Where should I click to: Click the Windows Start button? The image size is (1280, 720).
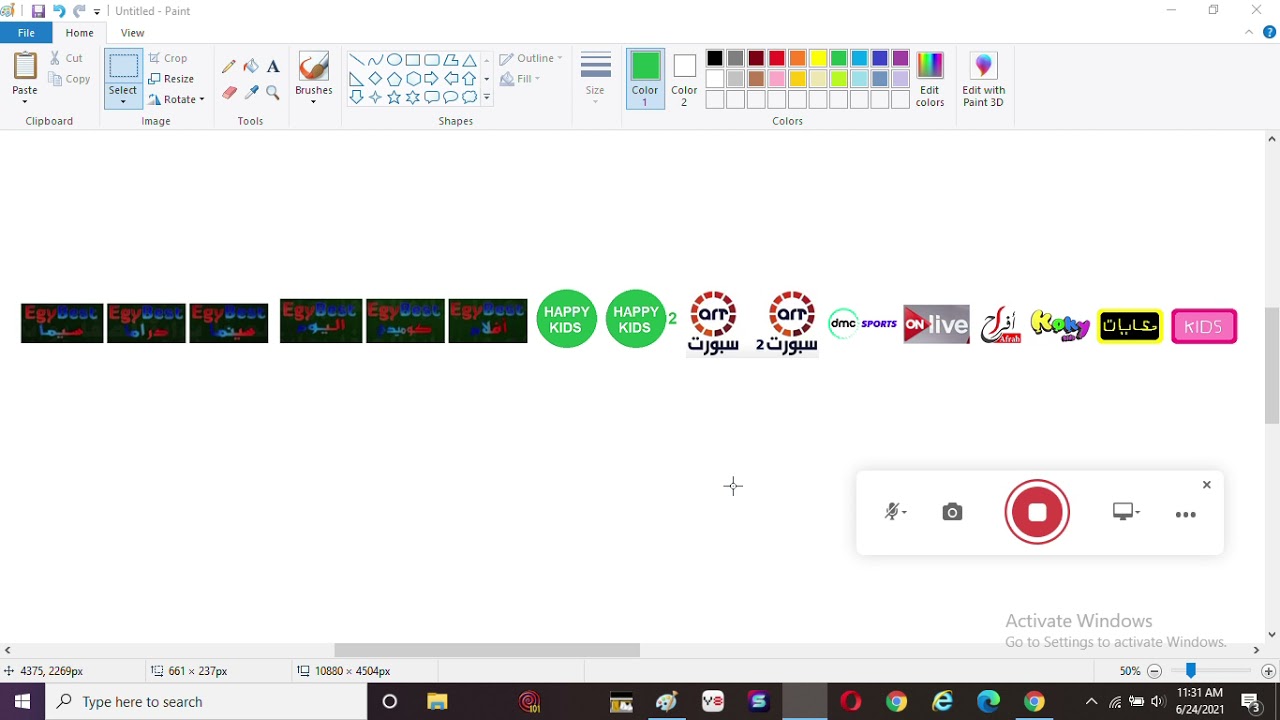[23, 701]
